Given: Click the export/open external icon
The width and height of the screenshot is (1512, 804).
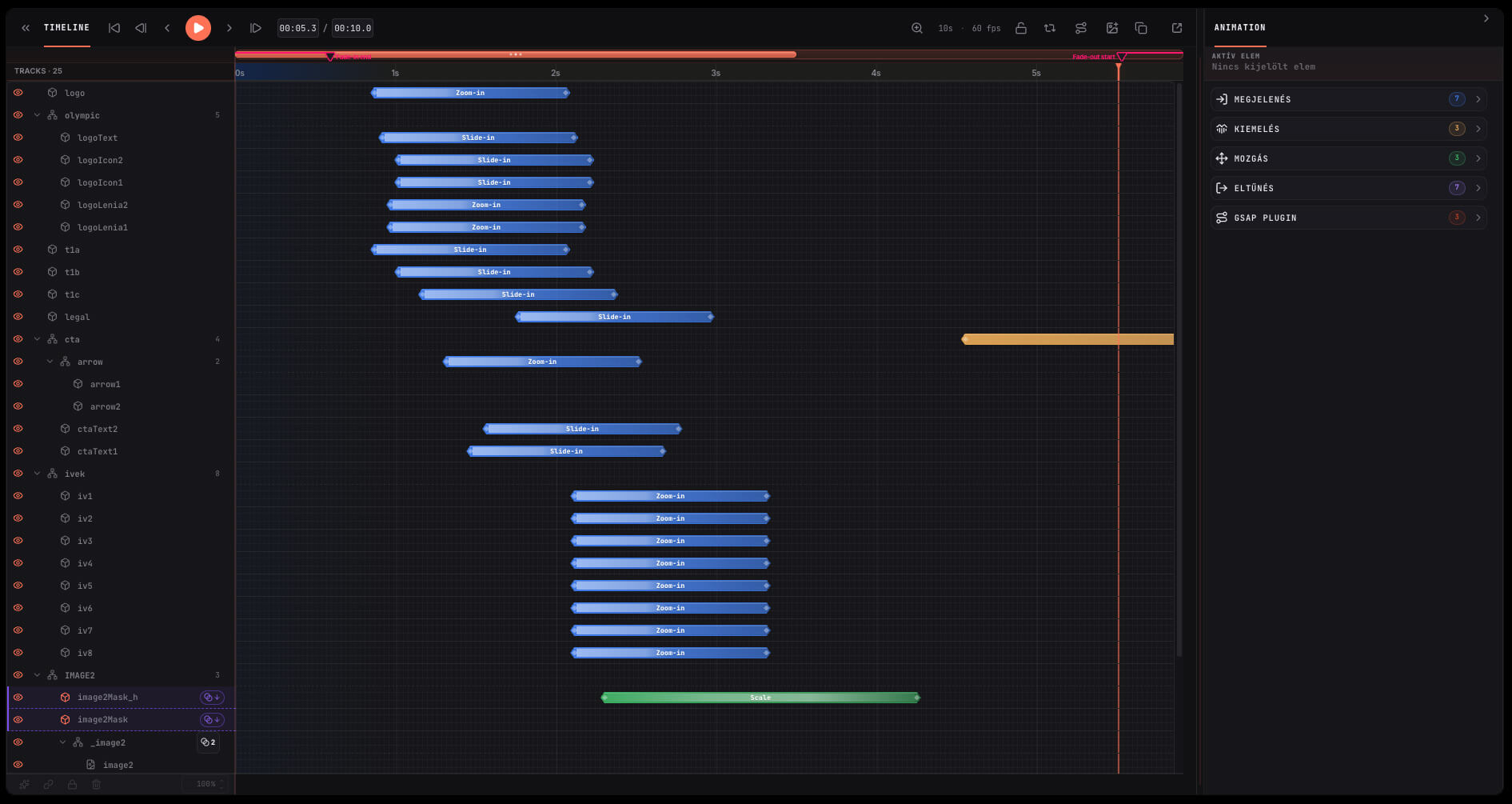Looking at the screenshot, I should pyautogui.click(x=1177, y=28).
